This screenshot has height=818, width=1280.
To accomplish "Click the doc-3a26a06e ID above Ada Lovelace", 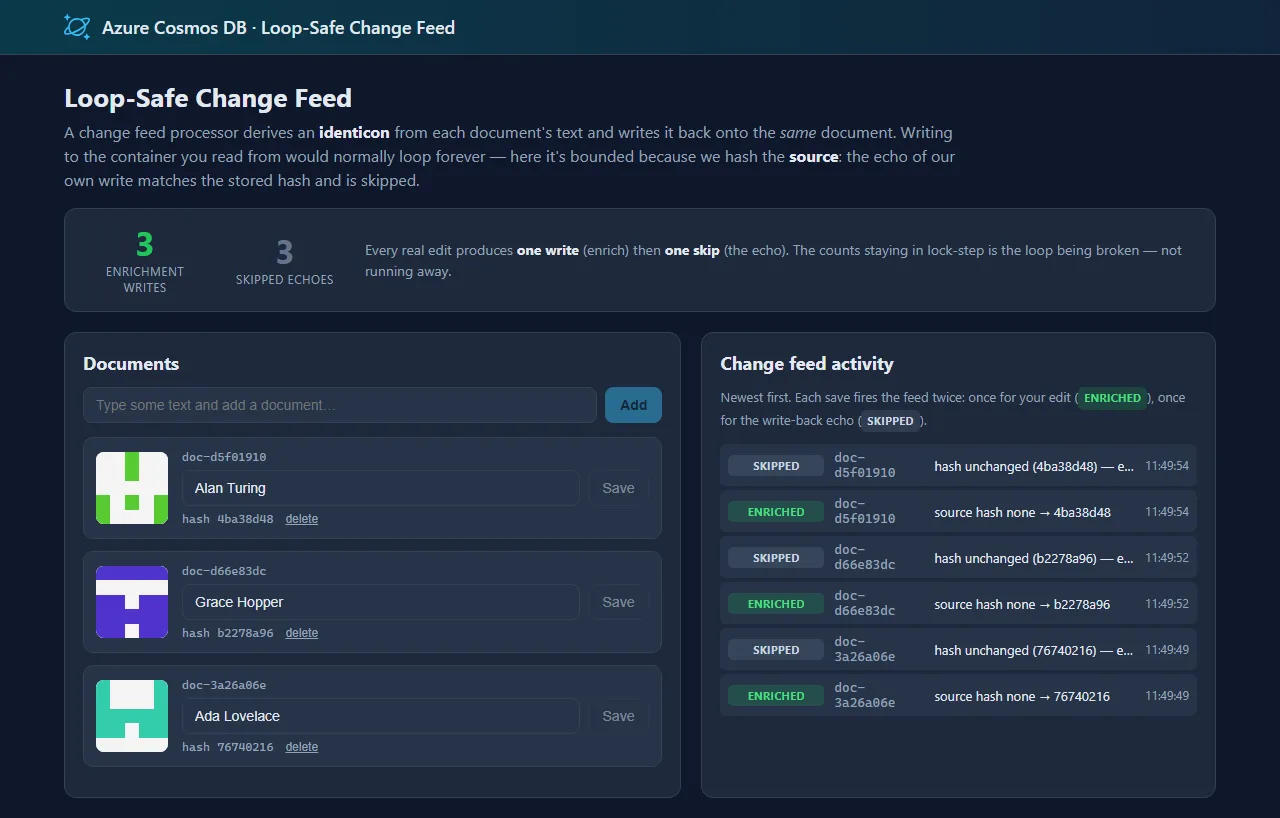I will [x=224, y=685].
